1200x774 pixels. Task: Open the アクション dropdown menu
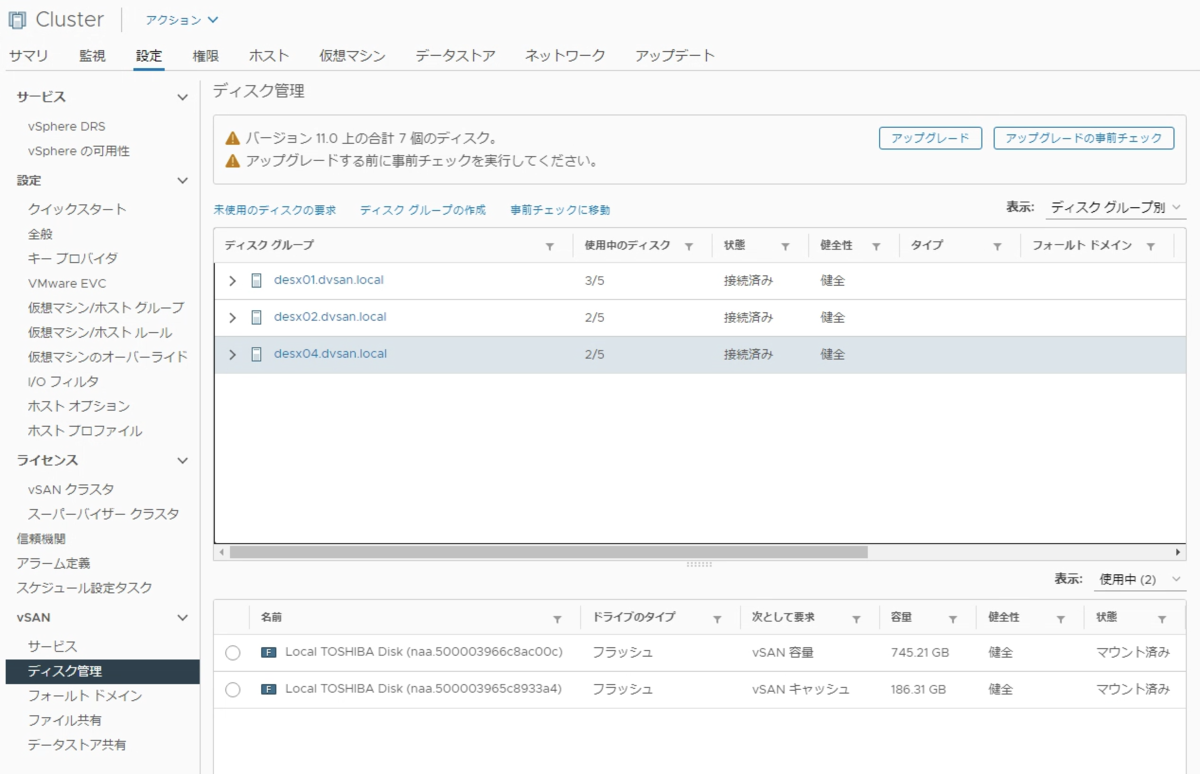182,20
